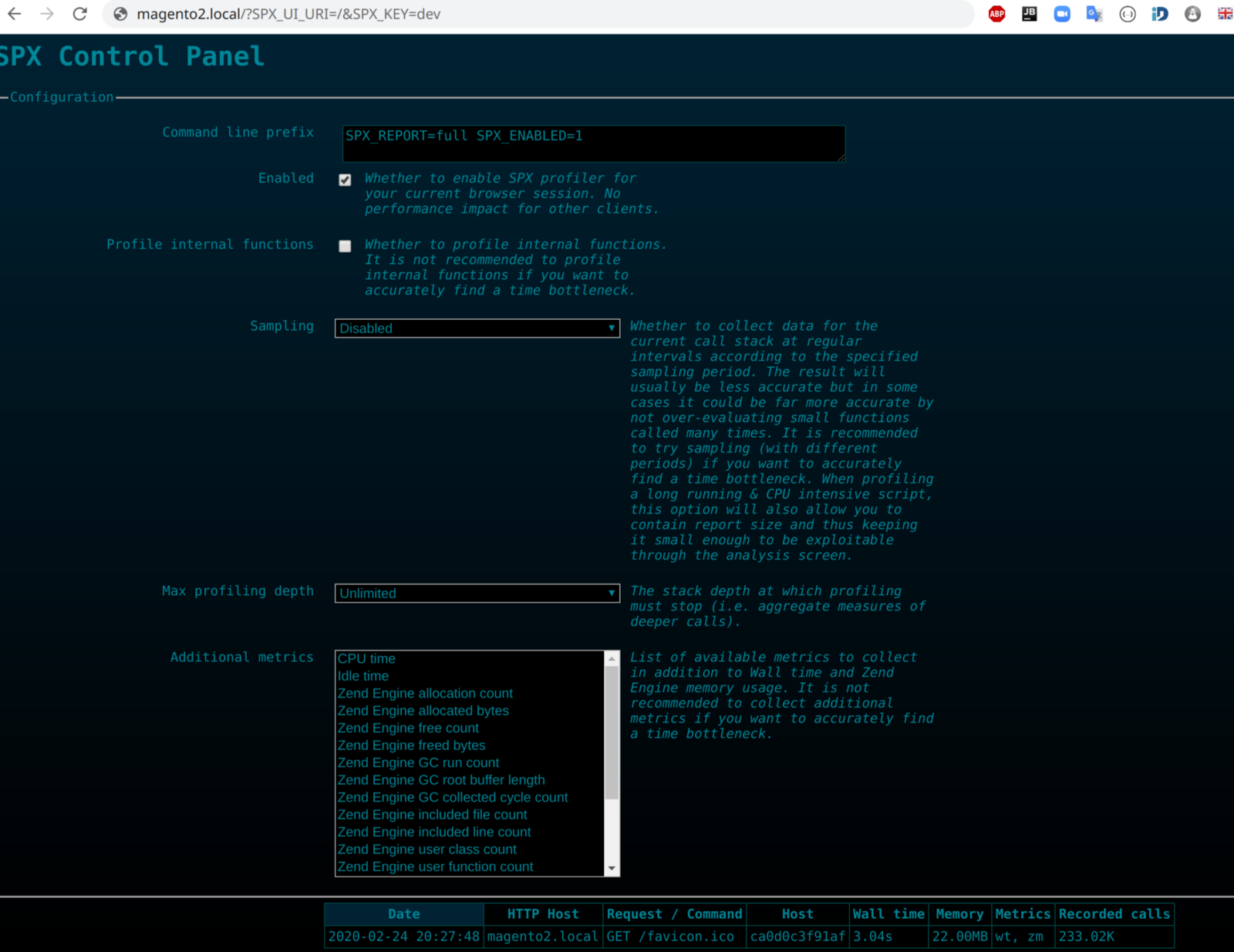Uncheck the Enabled checkbox
Screen dimensions: 1234x952
pos(345,180)
